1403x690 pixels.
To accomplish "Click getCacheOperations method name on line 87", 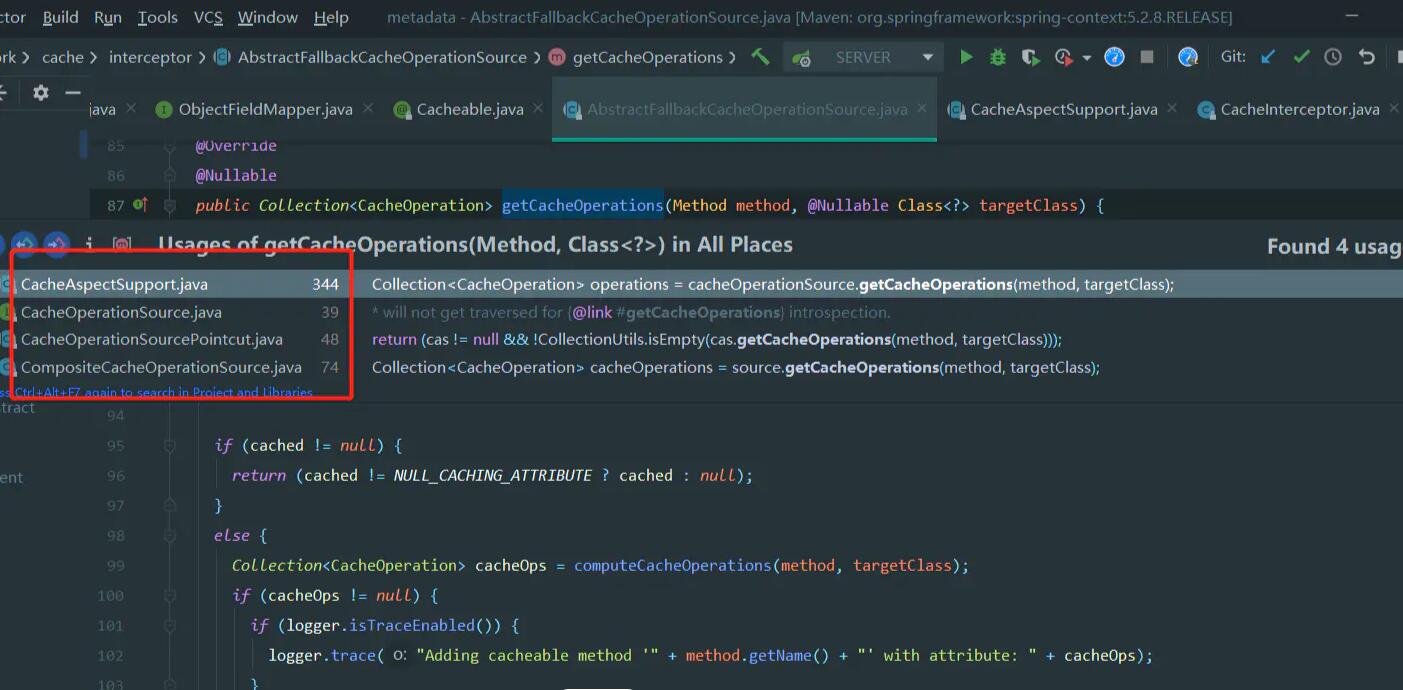I will (582, 205).
